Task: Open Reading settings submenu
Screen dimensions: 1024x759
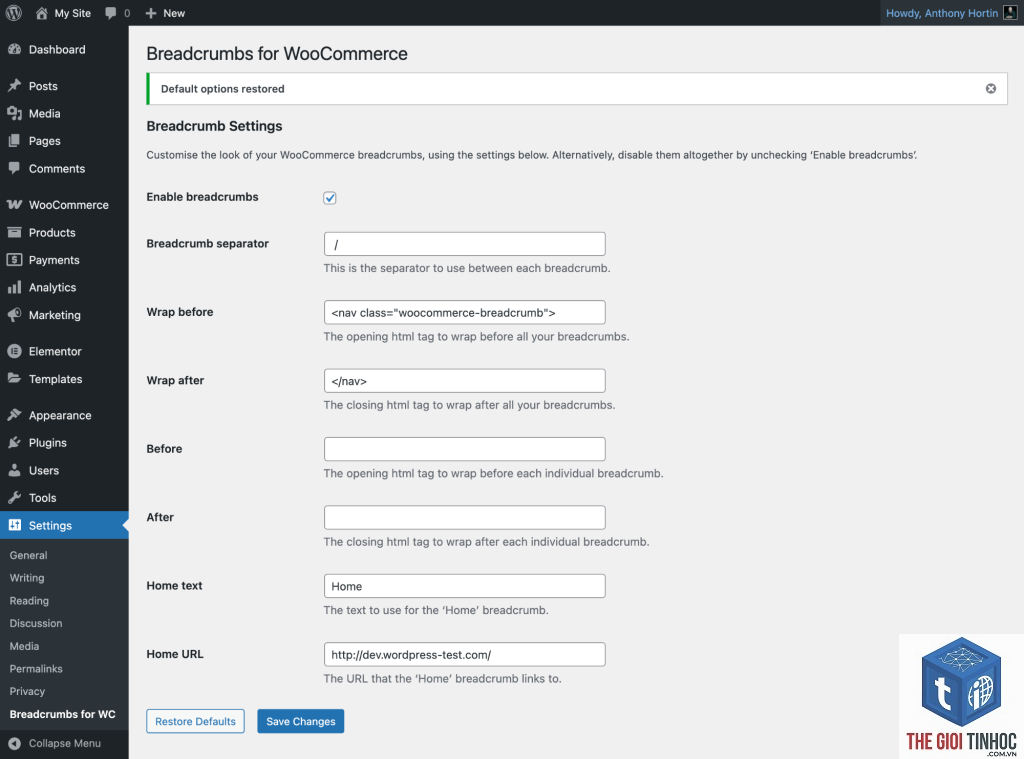Action: coord(29,601)
